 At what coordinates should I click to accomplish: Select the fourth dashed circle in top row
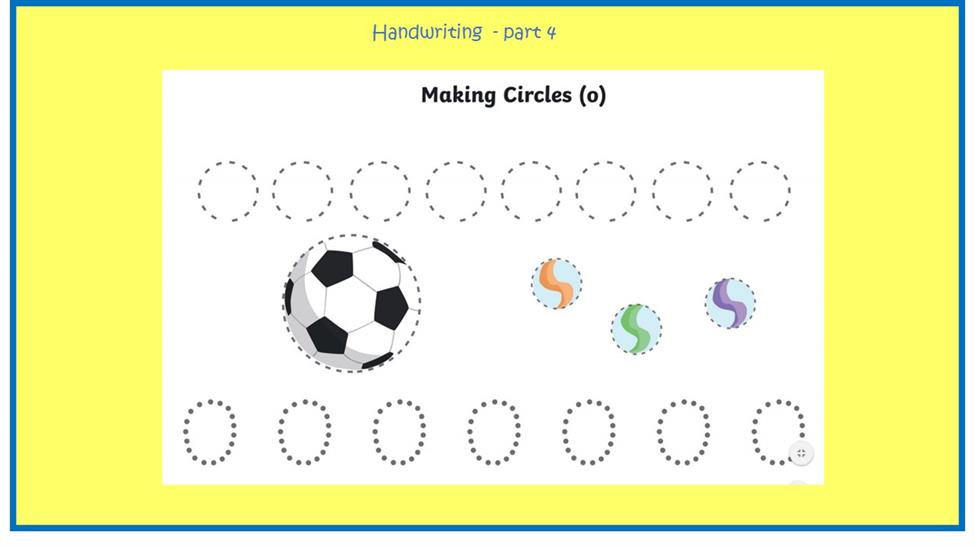[456, 191]
